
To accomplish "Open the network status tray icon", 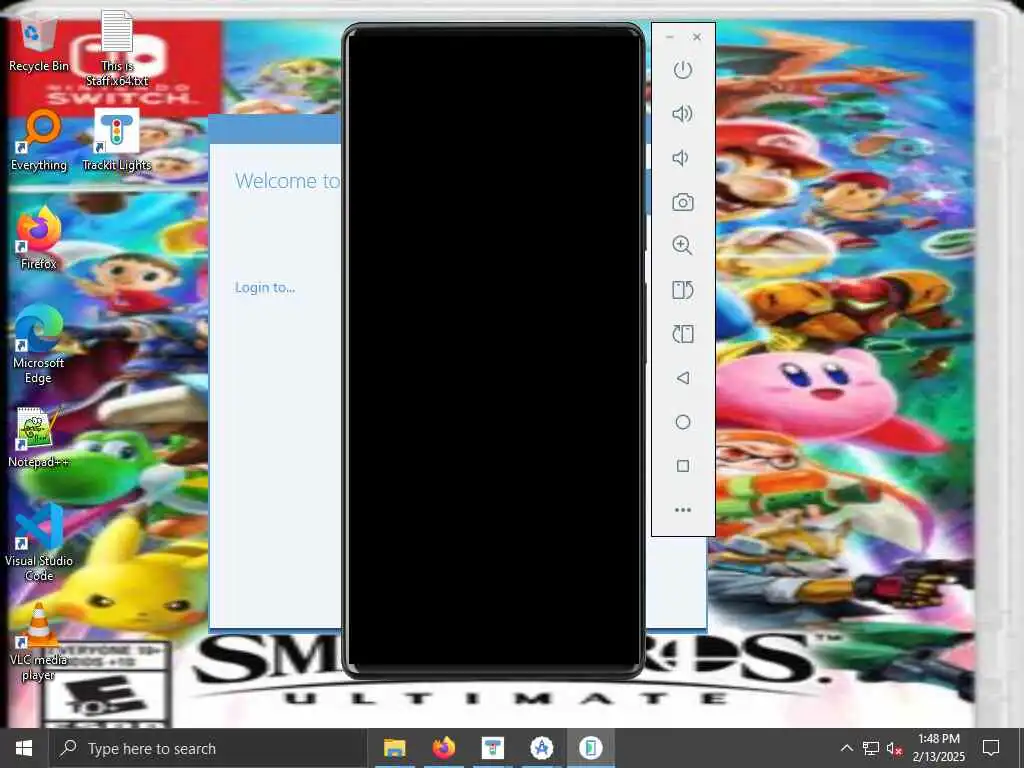I will (x=871, y=748).
